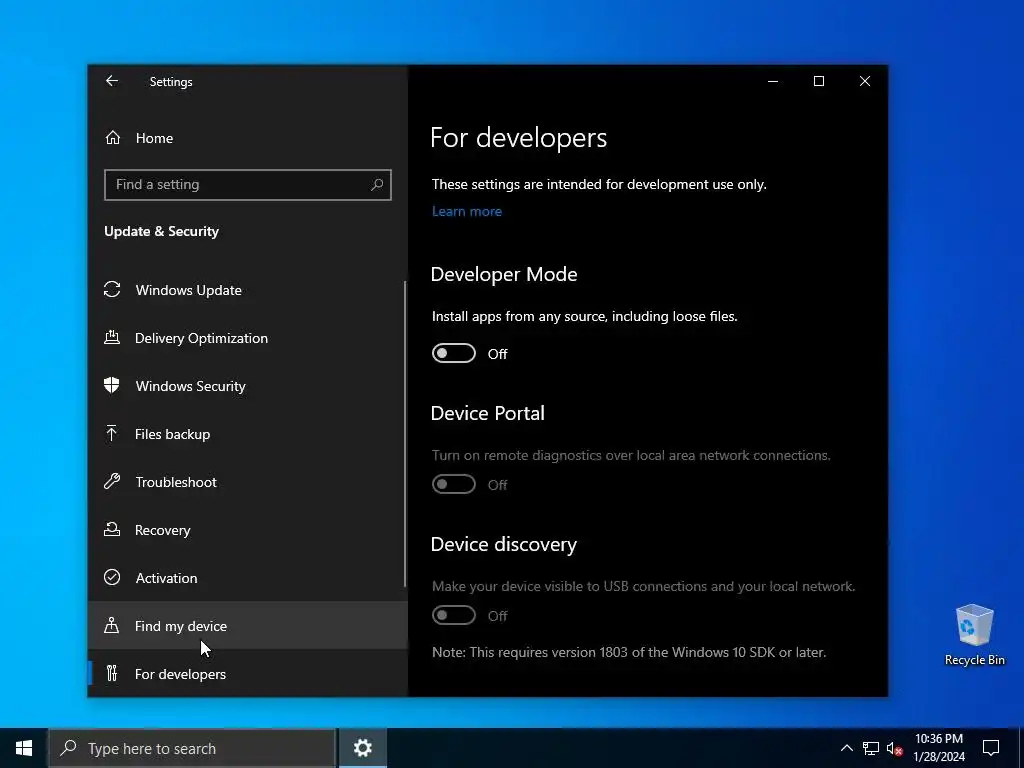
Task: Select Find my device
Action: pos(247,626)
